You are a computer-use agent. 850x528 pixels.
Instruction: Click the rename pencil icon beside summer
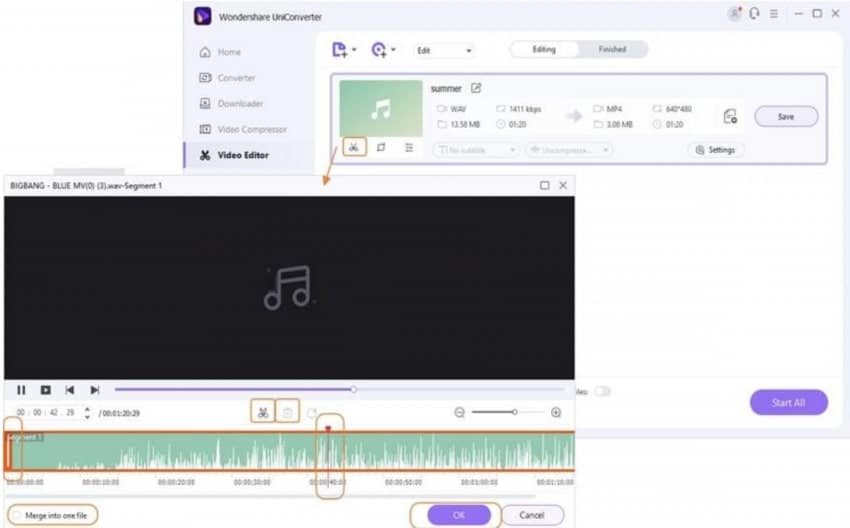476,88
